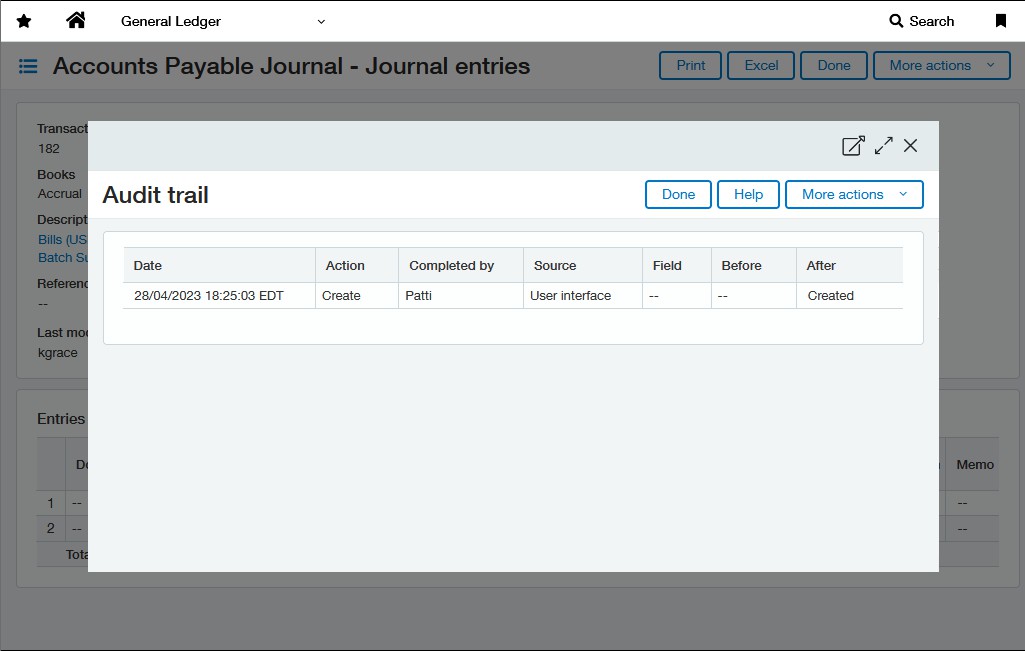Click the page-level Done button
The height and width of the screenshot is (651, 1025).
(834, 65)
